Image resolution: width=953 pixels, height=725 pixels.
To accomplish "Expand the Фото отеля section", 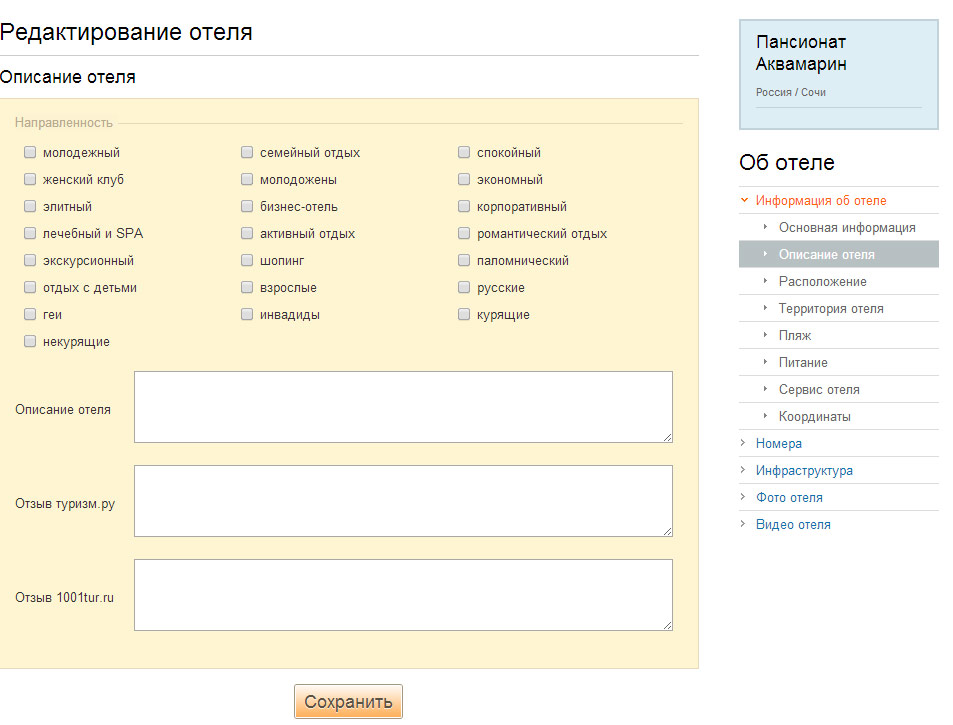I will click(x=789, y=497).
